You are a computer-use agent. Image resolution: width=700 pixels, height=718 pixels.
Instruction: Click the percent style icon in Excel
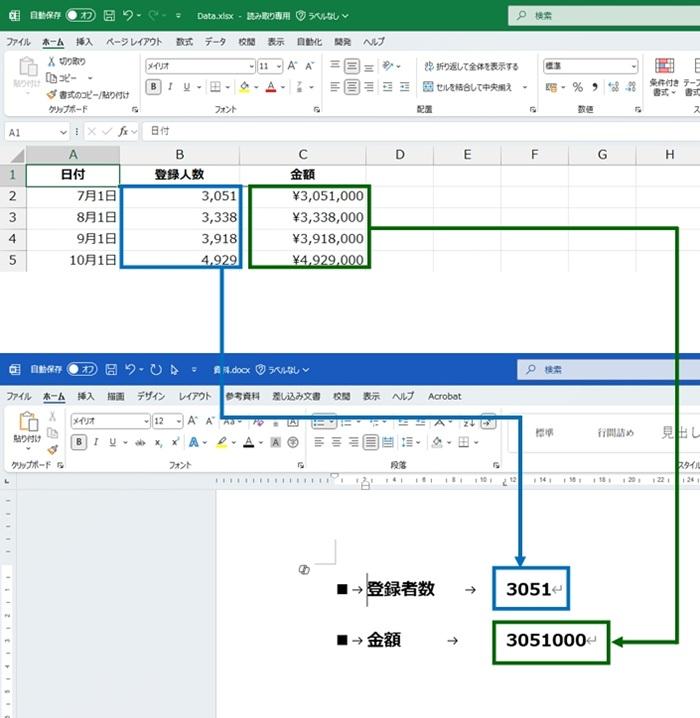578,87
